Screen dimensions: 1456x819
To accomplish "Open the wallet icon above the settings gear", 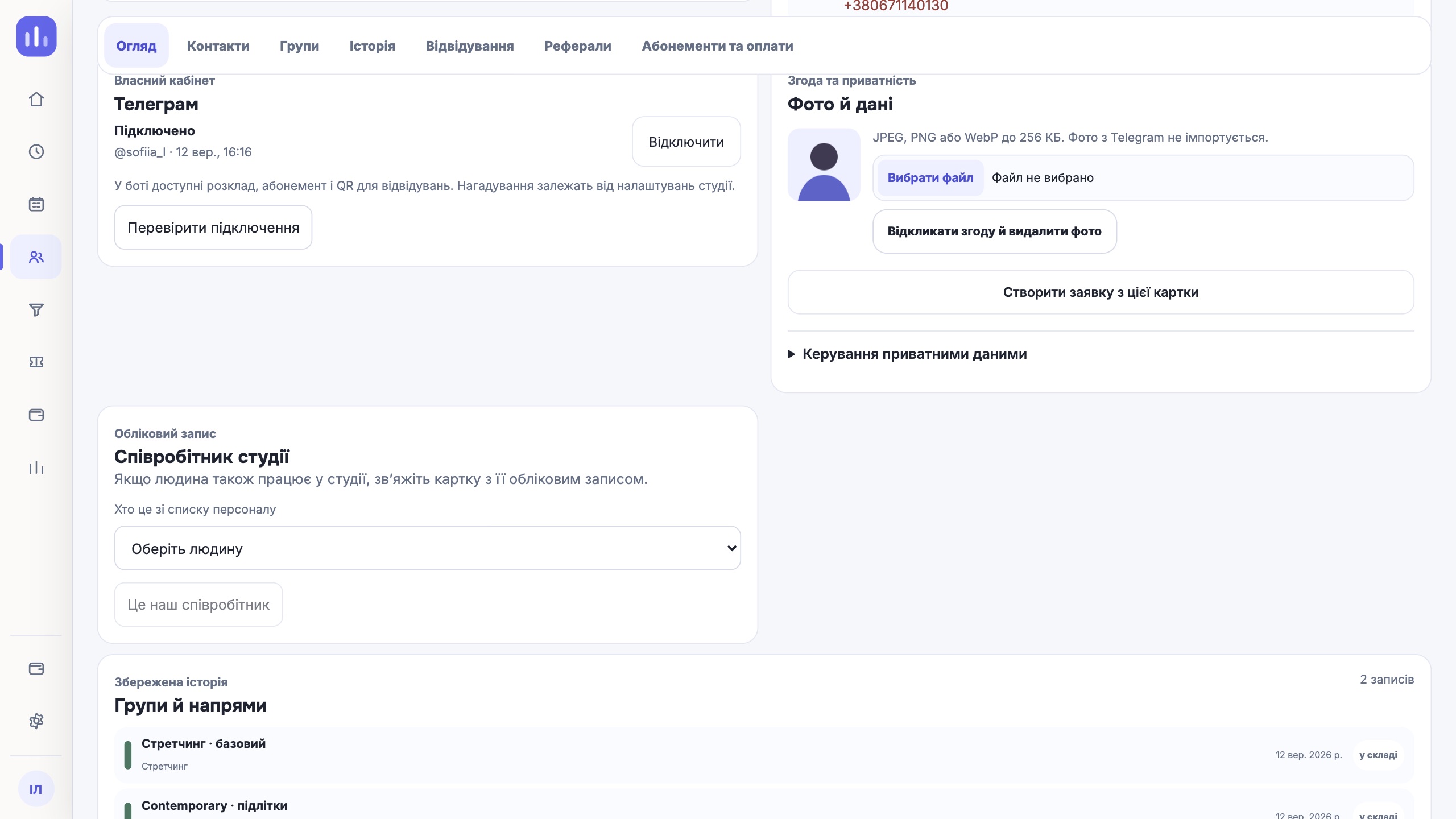I will click(x=36, y=668).
